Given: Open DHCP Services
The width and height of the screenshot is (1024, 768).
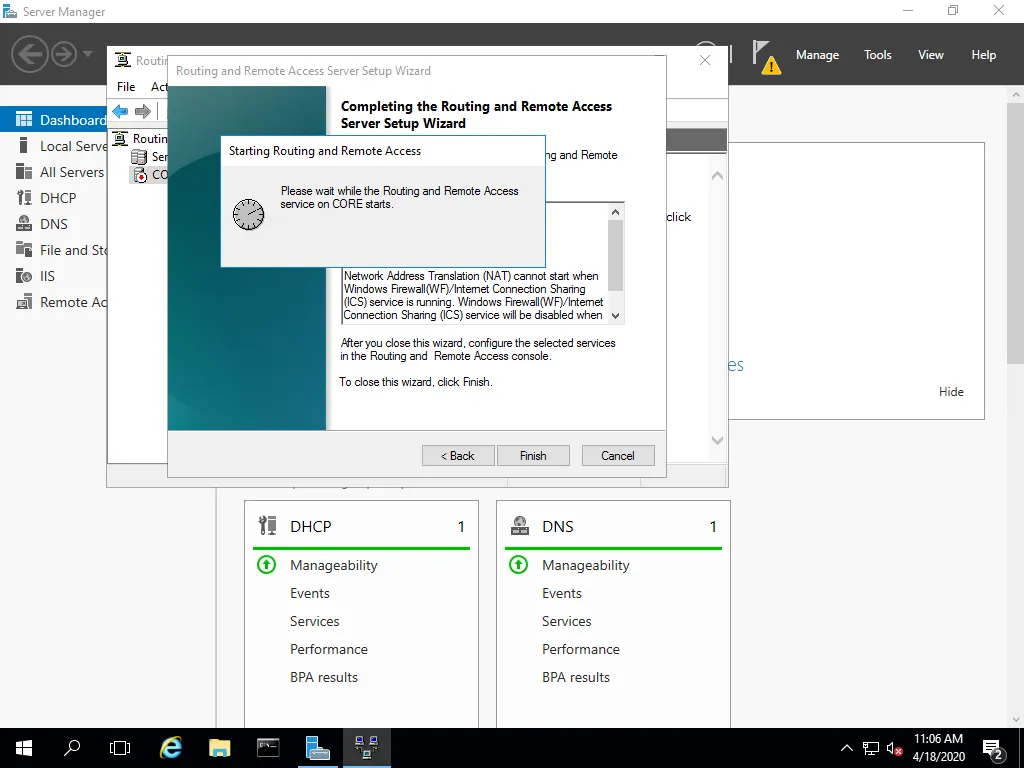Looking at the screenshot, I should coord(315,621).
